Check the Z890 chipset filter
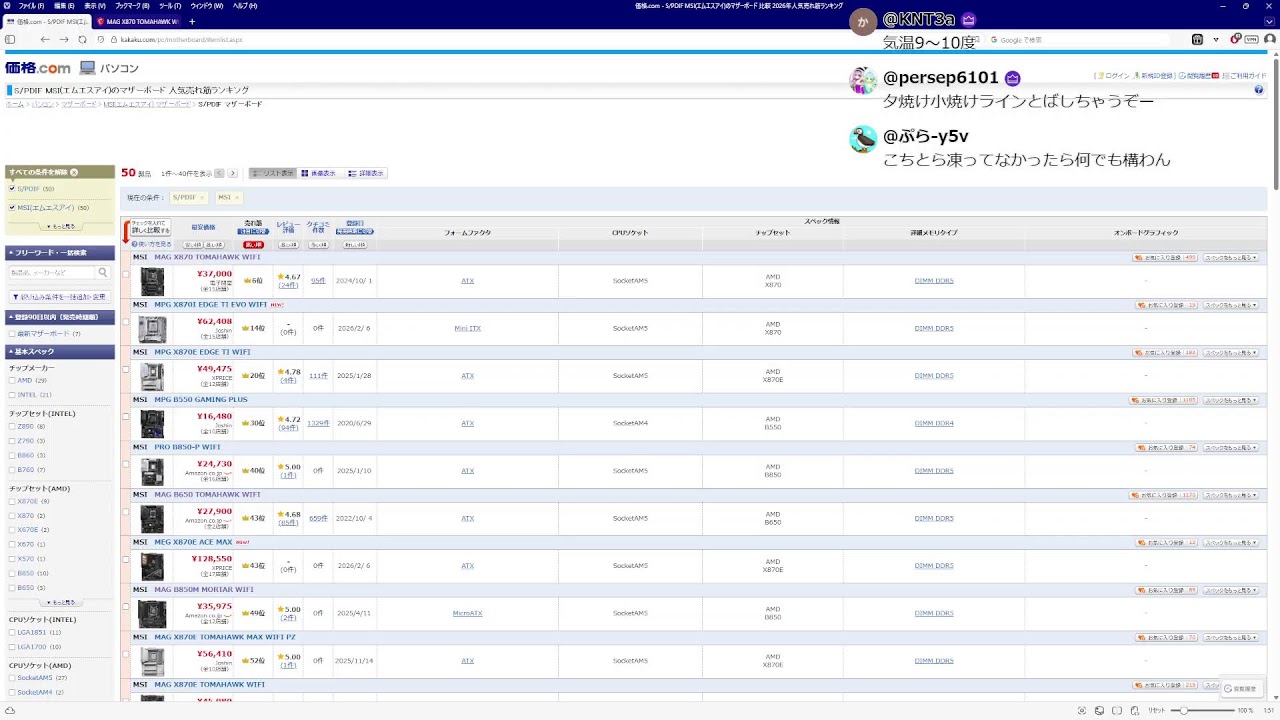The height and width of the screenshot is (720, 1280). (x=12, y=427)
